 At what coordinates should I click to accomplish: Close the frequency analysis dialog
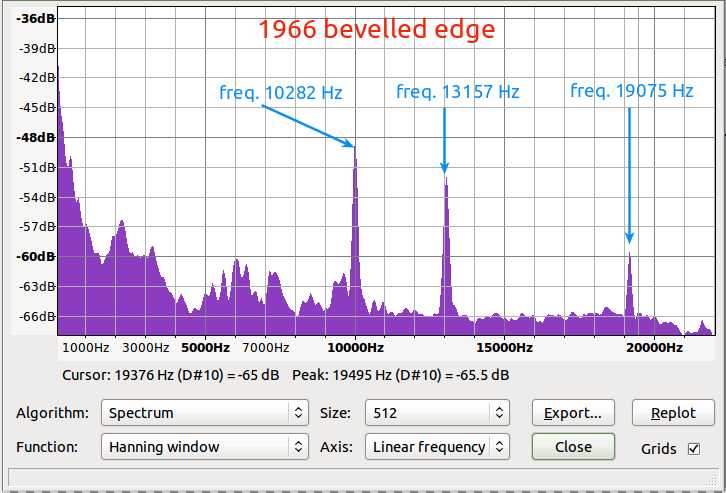[x=573, y=447]
